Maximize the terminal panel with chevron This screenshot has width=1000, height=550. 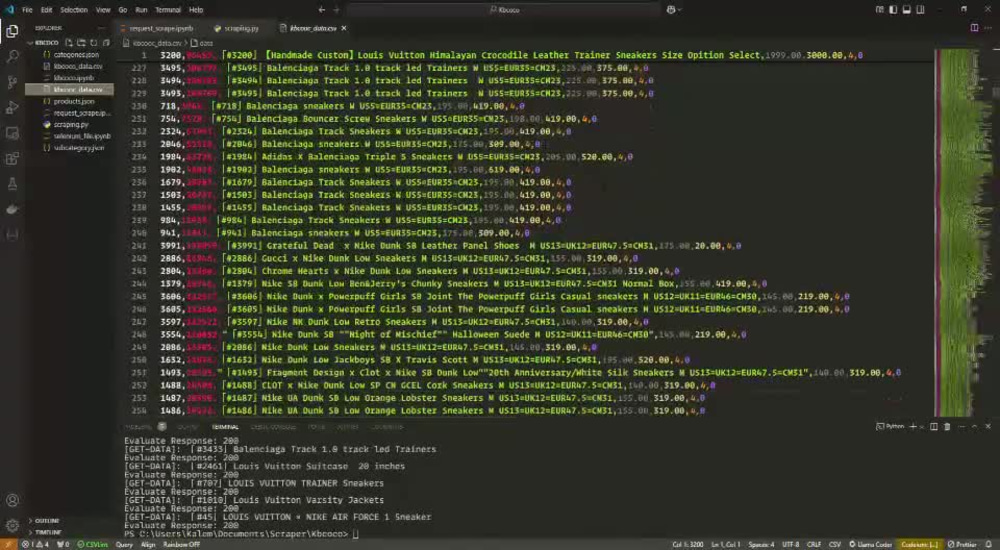[x=974, y=426]
